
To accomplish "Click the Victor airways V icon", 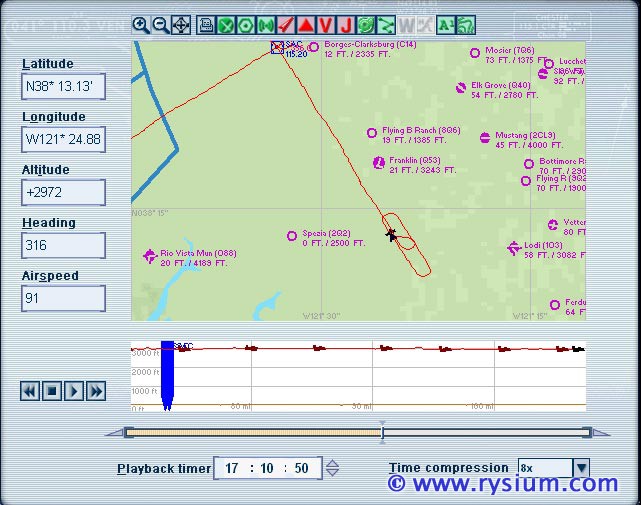I will point(326,25).
